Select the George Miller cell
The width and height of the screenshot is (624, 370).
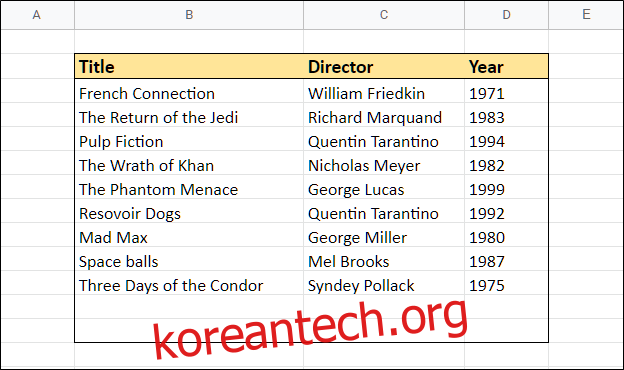tap(384, 238)
